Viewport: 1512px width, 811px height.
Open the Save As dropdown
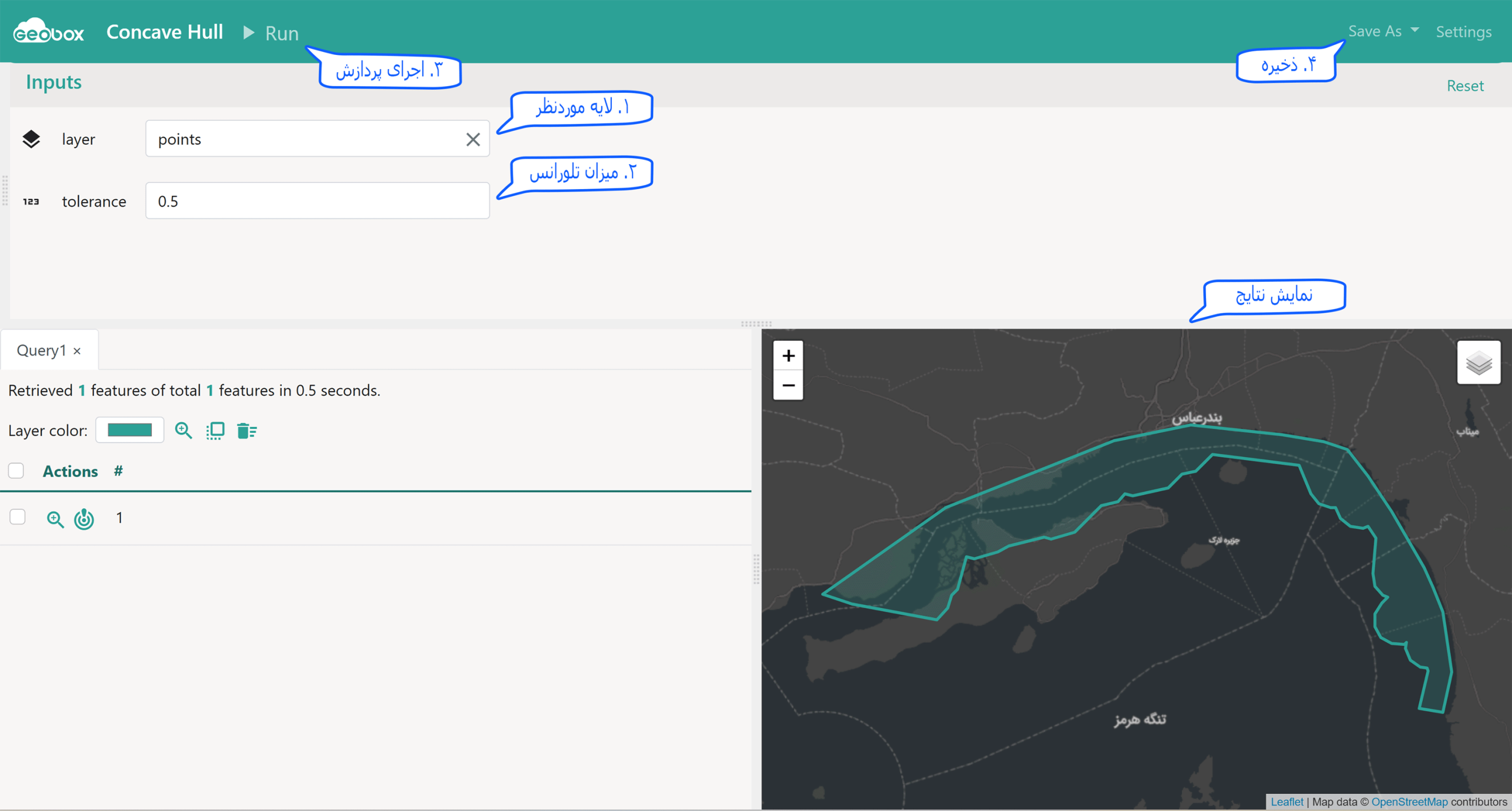tap(1383, 31)
